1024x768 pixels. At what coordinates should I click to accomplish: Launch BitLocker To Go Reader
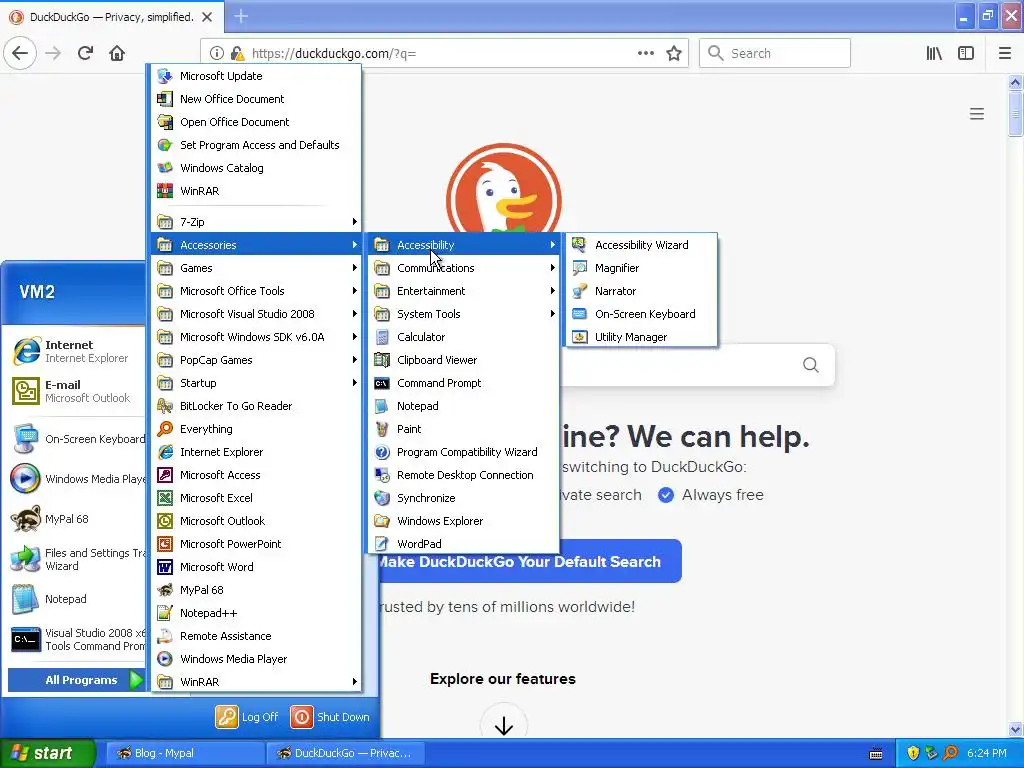pyautogui.click(x=256, y=406)
